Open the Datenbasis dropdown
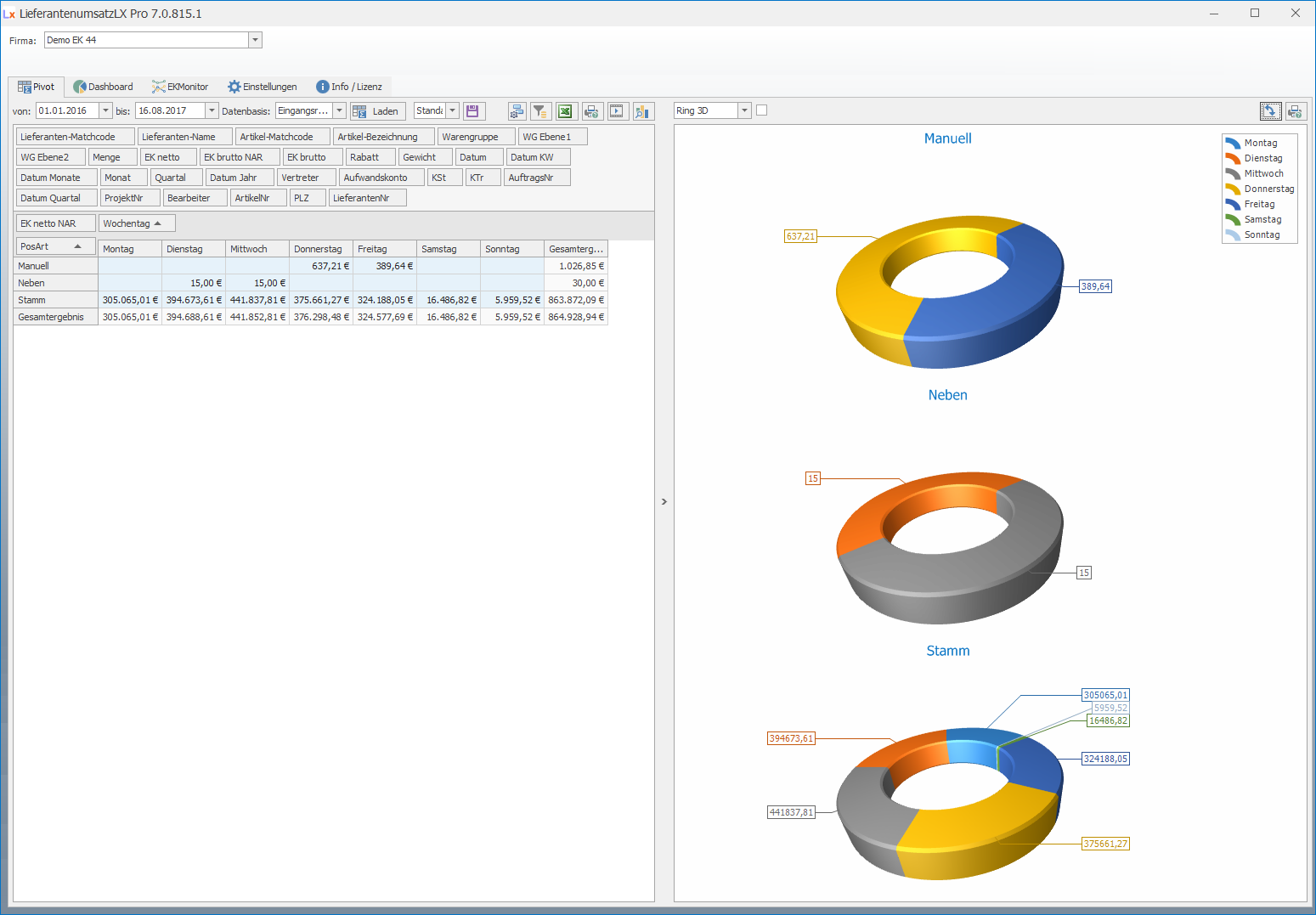The image size is (1316, 915). (339, 110)
